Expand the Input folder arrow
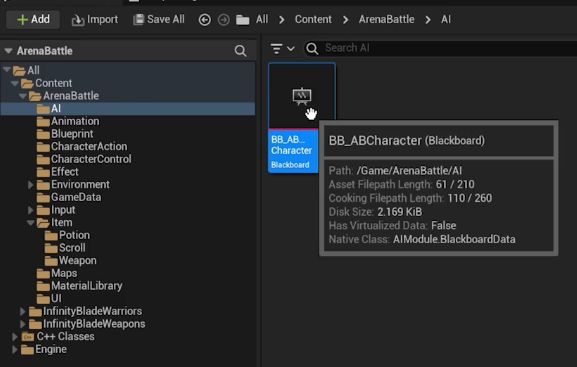The width and height of the screenshot is (577, 367). pyautogui.click(x=31, y=210)
